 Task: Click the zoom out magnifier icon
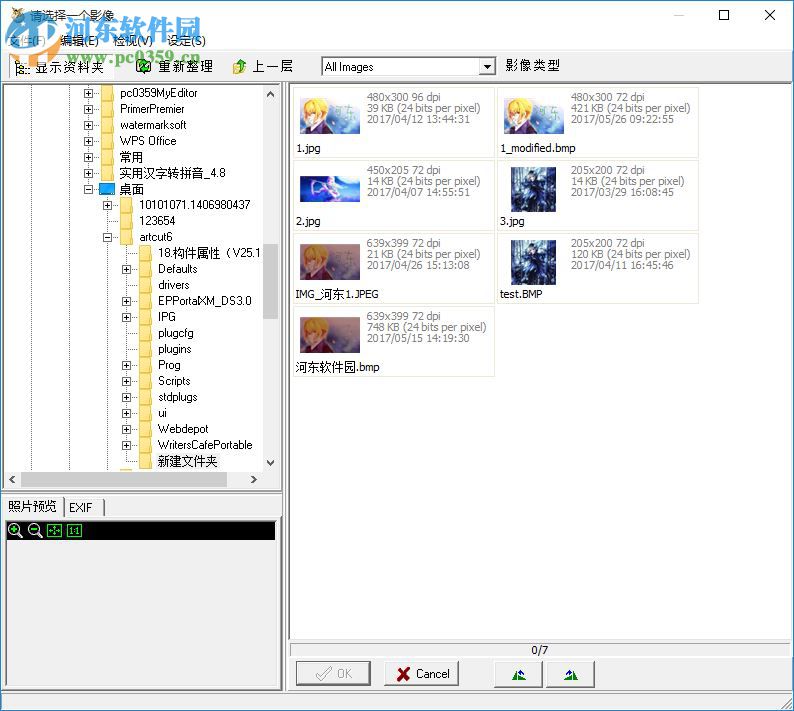[35, 530]
